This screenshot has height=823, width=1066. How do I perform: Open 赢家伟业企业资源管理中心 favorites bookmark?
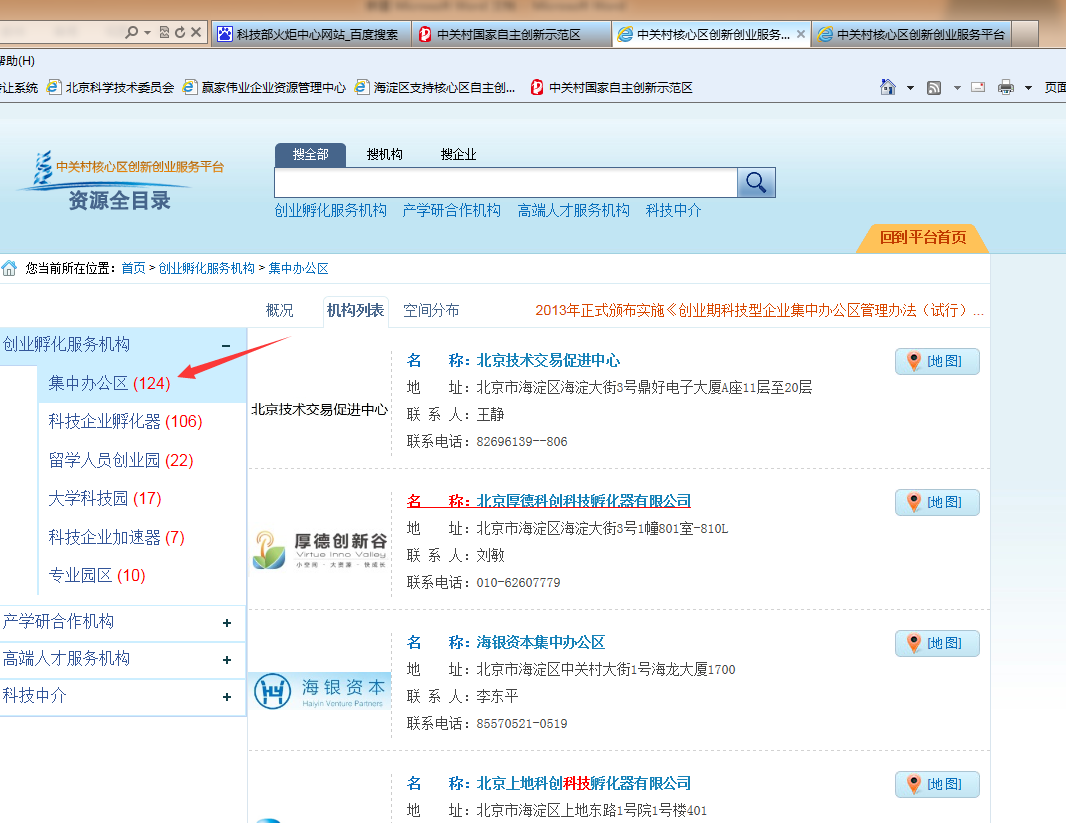click(265, 88)
